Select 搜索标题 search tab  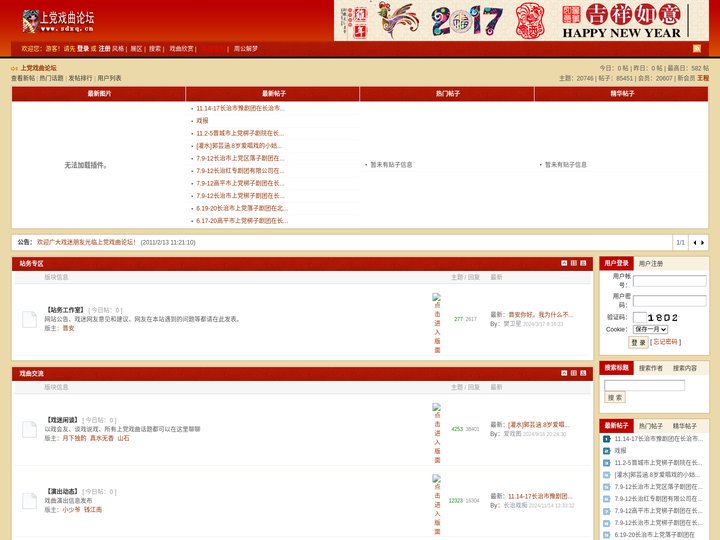pos(616,367)
